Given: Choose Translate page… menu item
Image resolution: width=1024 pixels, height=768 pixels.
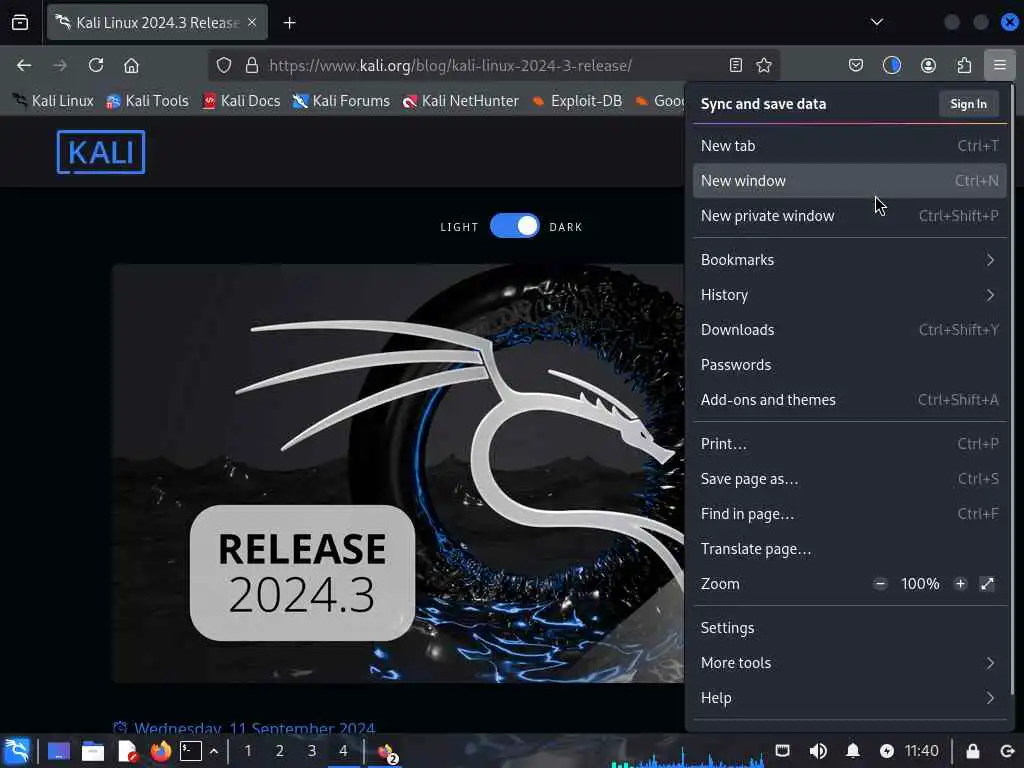Looking at the screenshot, I should point(850,549).
